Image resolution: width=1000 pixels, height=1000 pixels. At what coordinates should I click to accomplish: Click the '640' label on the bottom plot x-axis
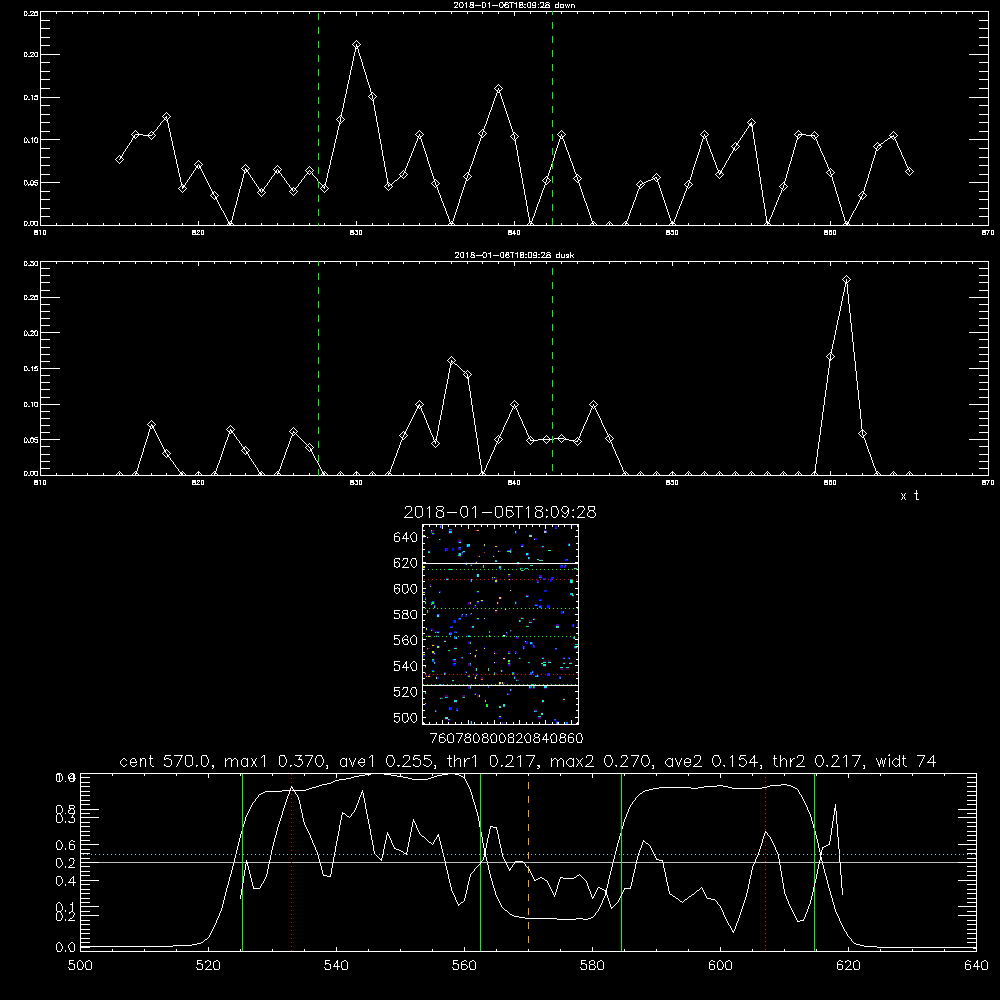(x=976, y=966)
